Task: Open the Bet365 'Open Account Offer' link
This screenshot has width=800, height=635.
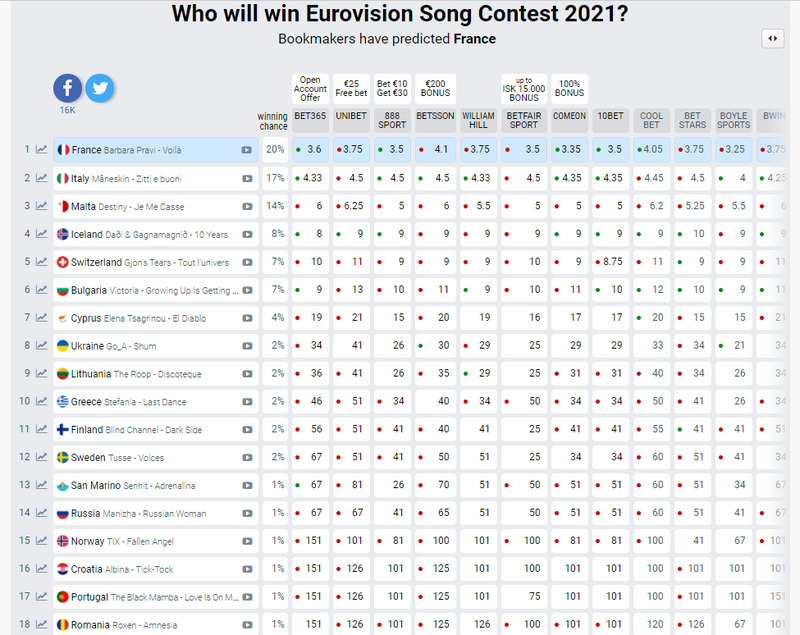Action: point(310,89)
